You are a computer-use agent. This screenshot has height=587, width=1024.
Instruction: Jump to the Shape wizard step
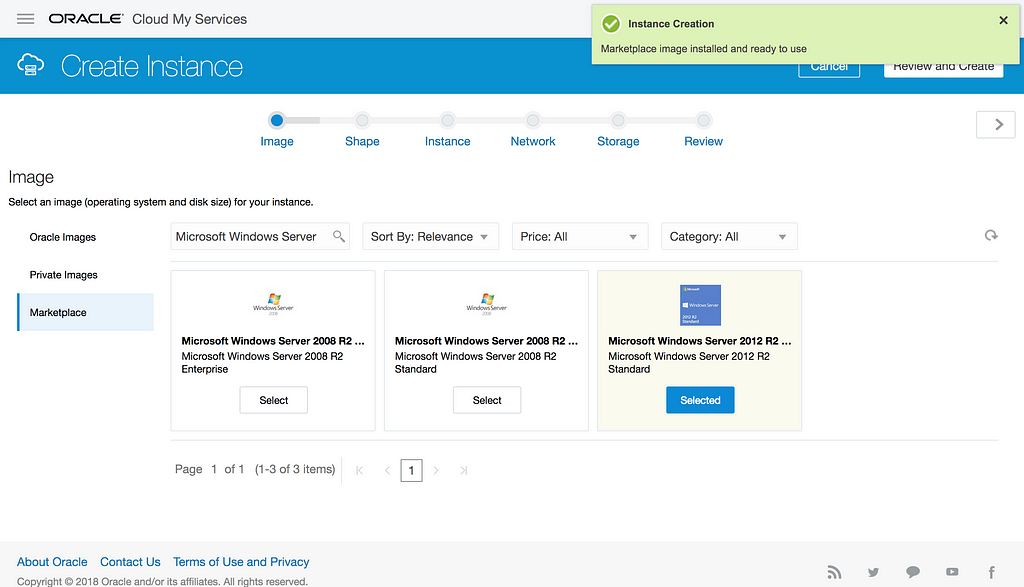tap(362, 130)
